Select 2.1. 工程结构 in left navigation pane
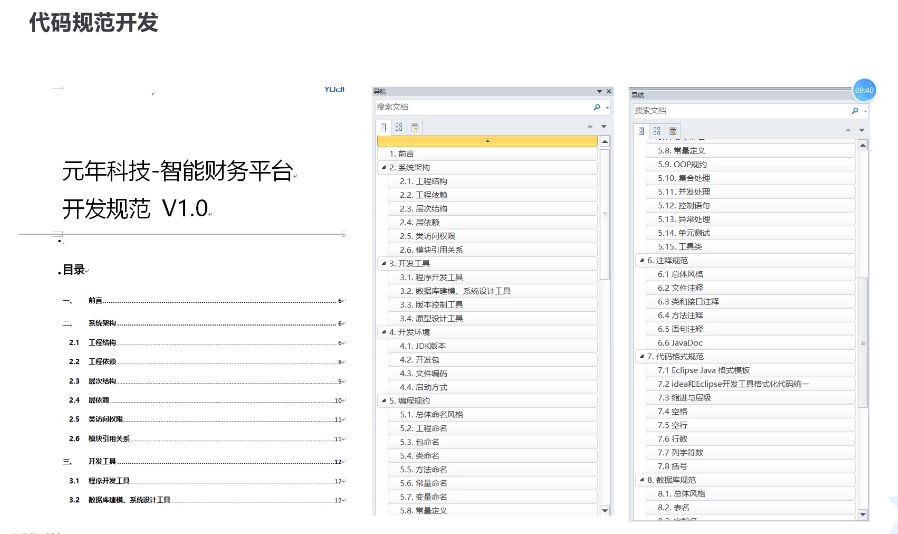898x534 pixels. [493, 181]
